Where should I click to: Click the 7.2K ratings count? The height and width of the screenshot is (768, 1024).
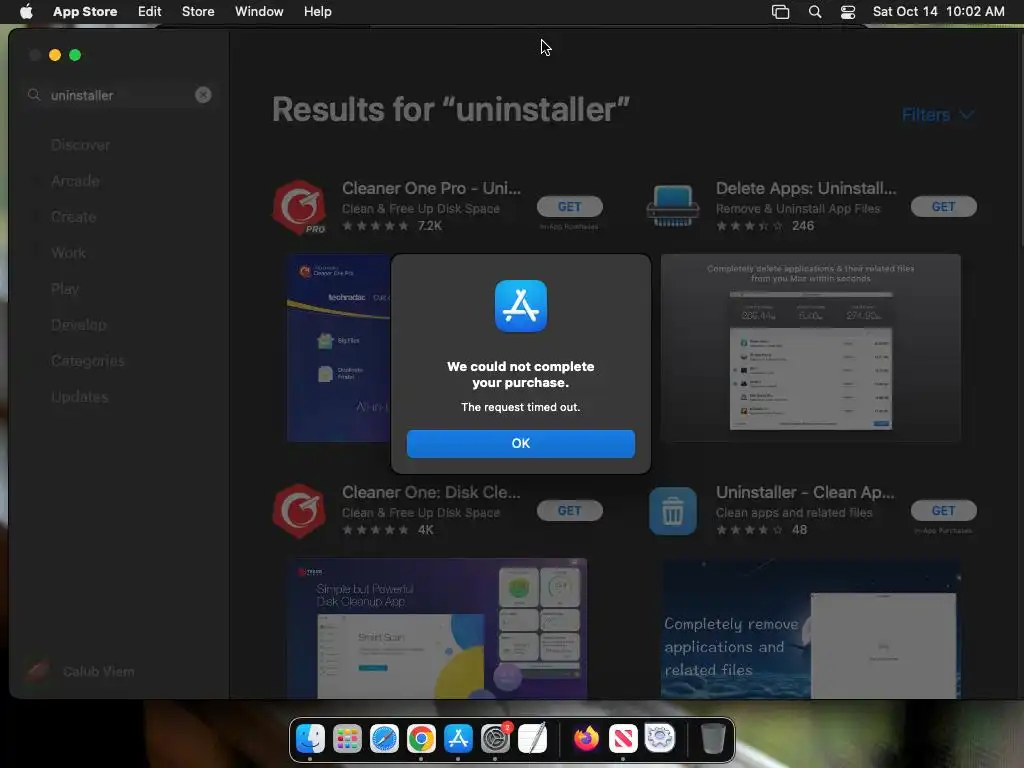430,226
